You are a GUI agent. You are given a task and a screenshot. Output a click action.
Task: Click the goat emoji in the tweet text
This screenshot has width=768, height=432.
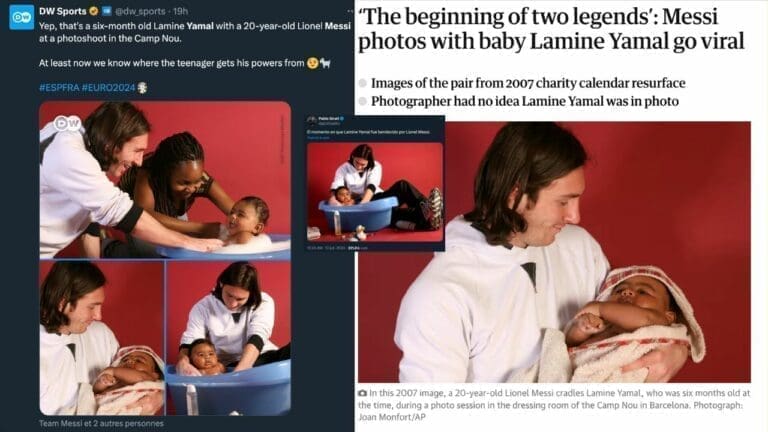pyautogui.click(x=325, y=63)
